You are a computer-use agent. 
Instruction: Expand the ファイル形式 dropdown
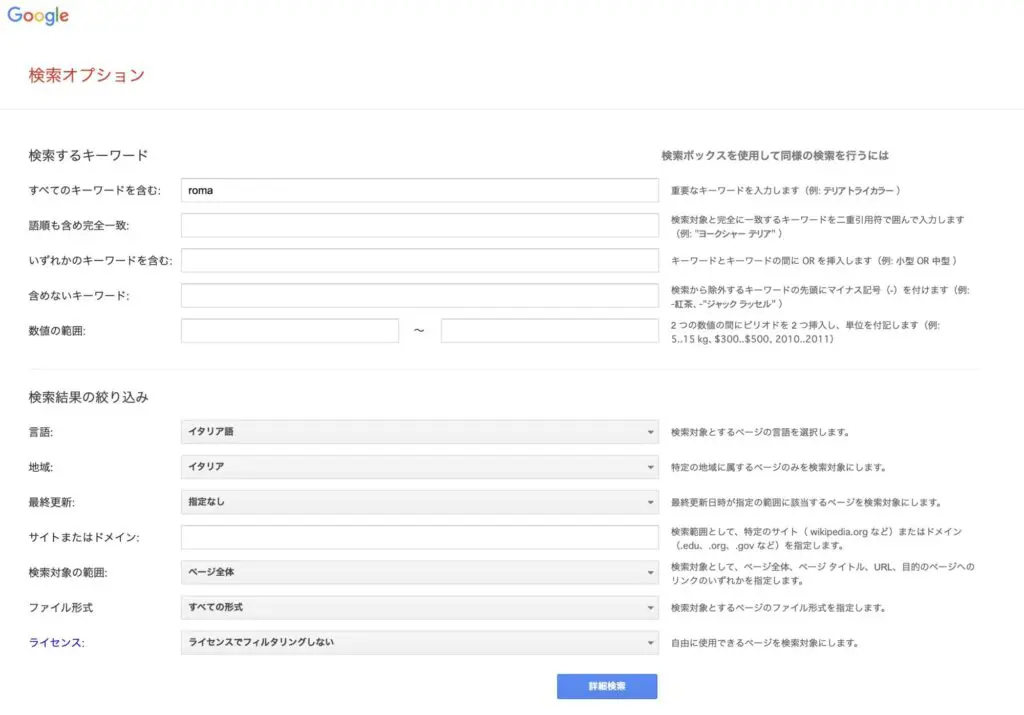(419, 607)
